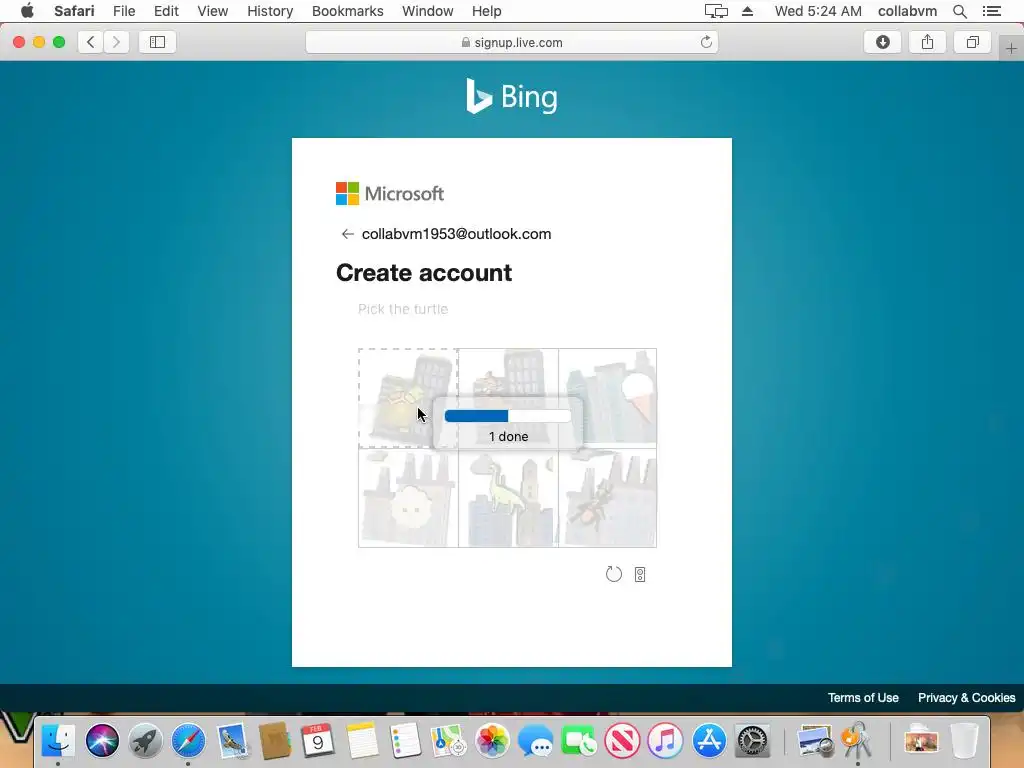The image size is (1024, 768).
Task: Restart the puzzle with the circular arrow icon
Action: click(614, 574)
